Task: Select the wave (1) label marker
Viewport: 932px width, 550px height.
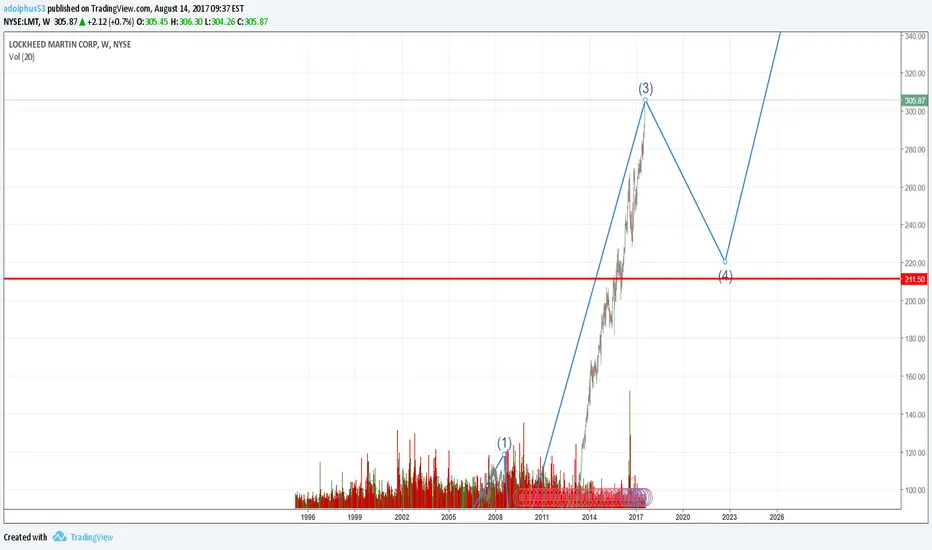Action: coord(504,443)
